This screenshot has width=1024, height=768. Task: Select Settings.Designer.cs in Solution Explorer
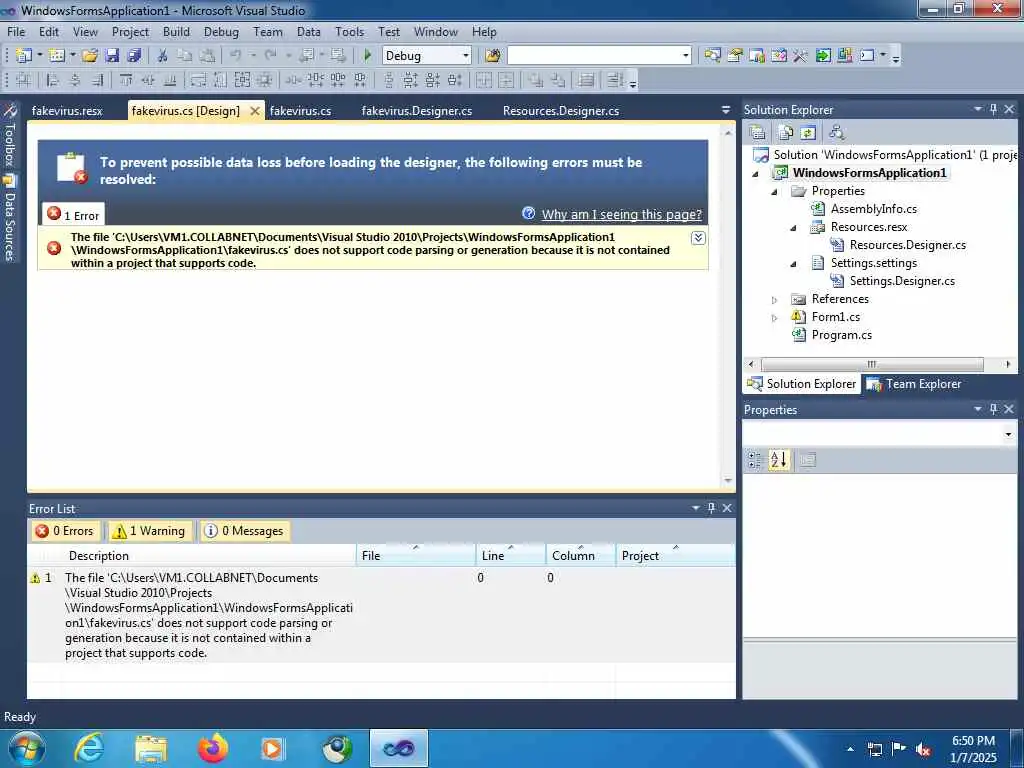902,281
